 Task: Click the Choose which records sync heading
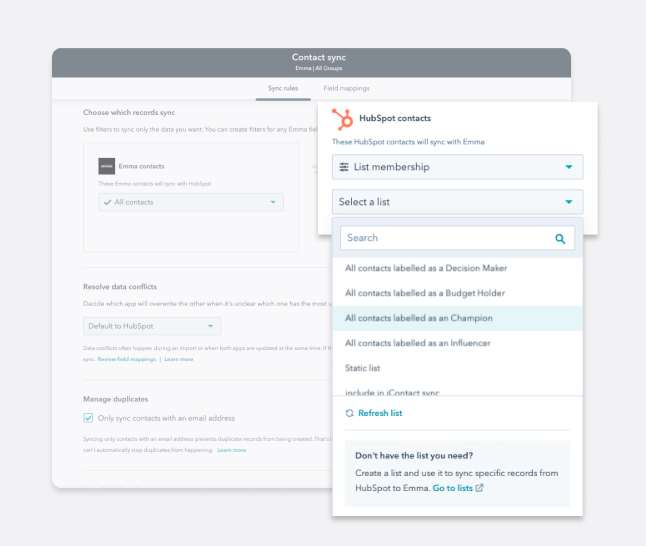pos(129,112)
